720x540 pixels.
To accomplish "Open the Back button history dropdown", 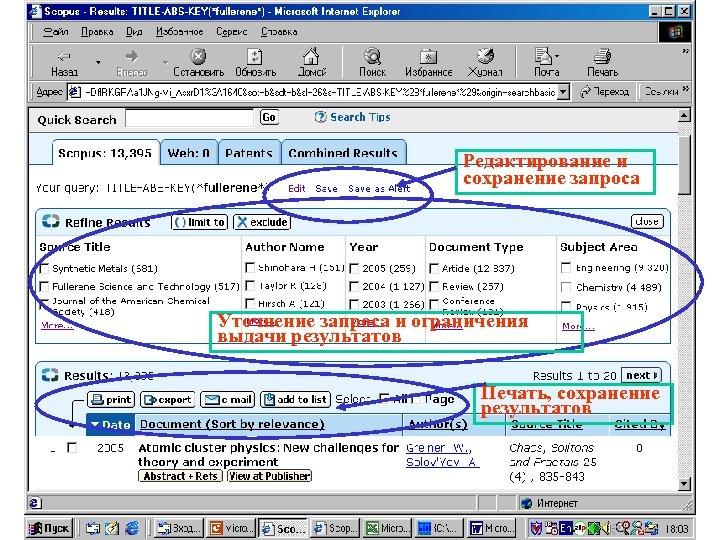I will [98, 62].
